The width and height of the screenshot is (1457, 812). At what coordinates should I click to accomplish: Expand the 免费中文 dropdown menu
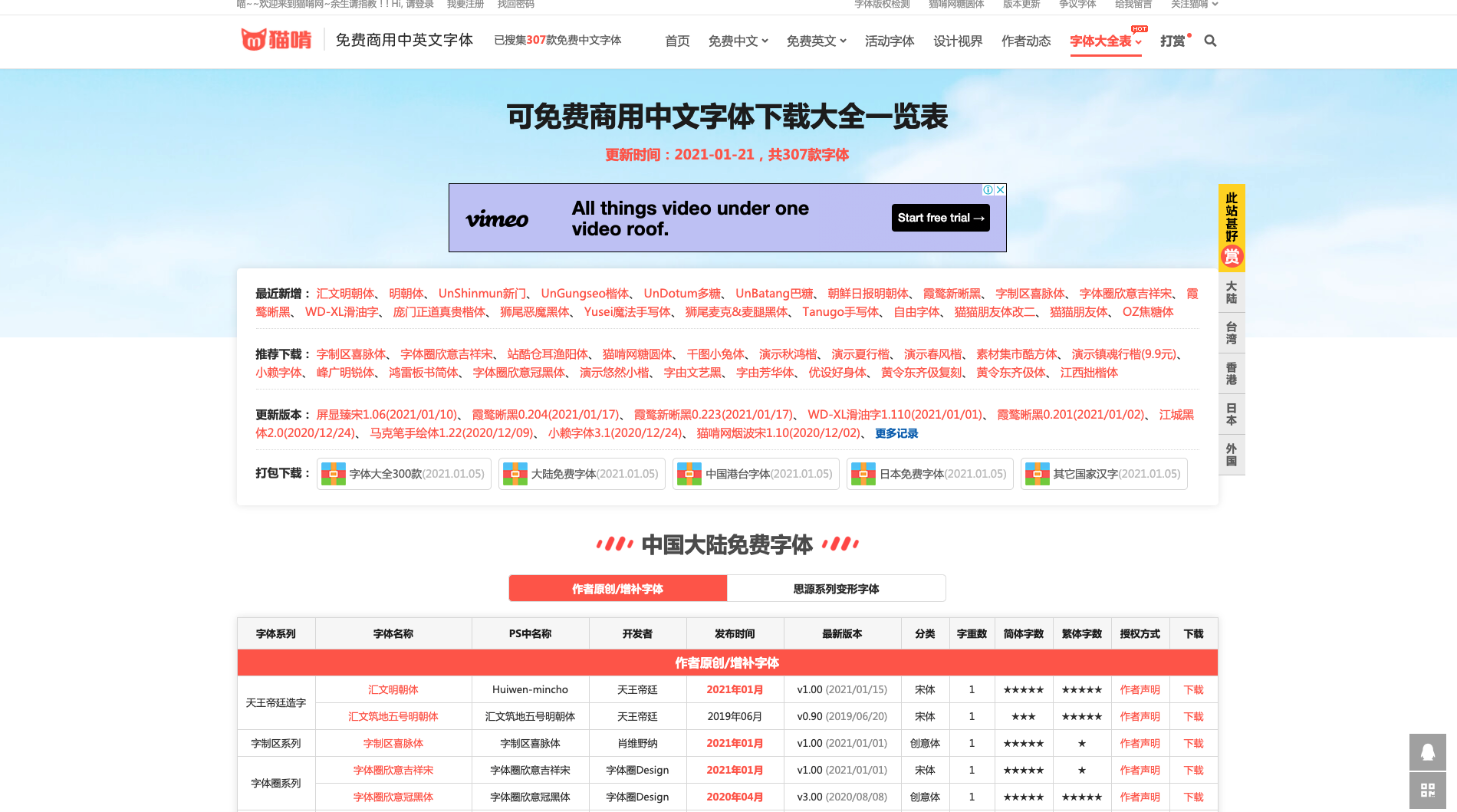click(x=738, y=41)
